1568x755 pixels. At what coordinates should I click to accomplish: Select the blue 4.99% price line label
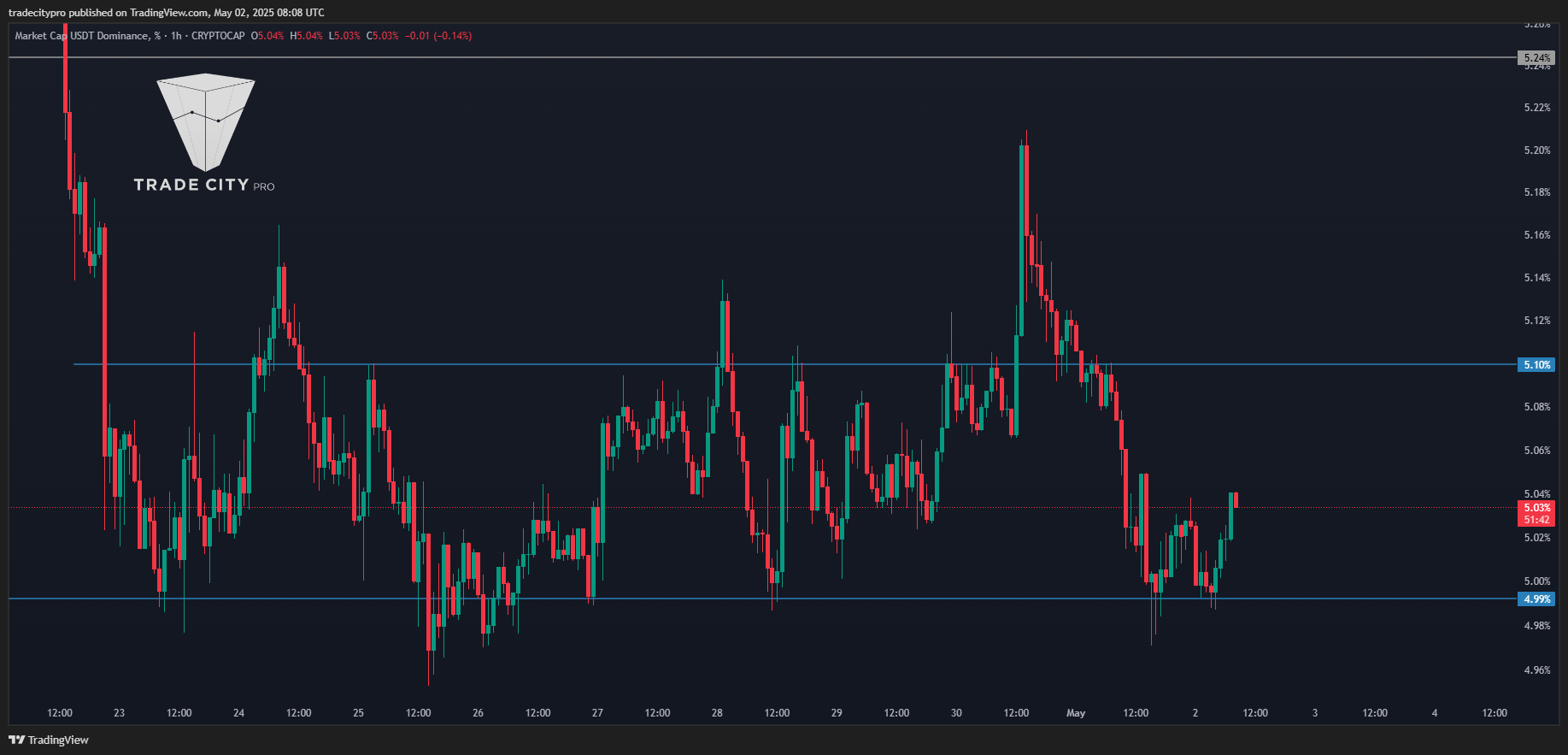[1536, 599]
